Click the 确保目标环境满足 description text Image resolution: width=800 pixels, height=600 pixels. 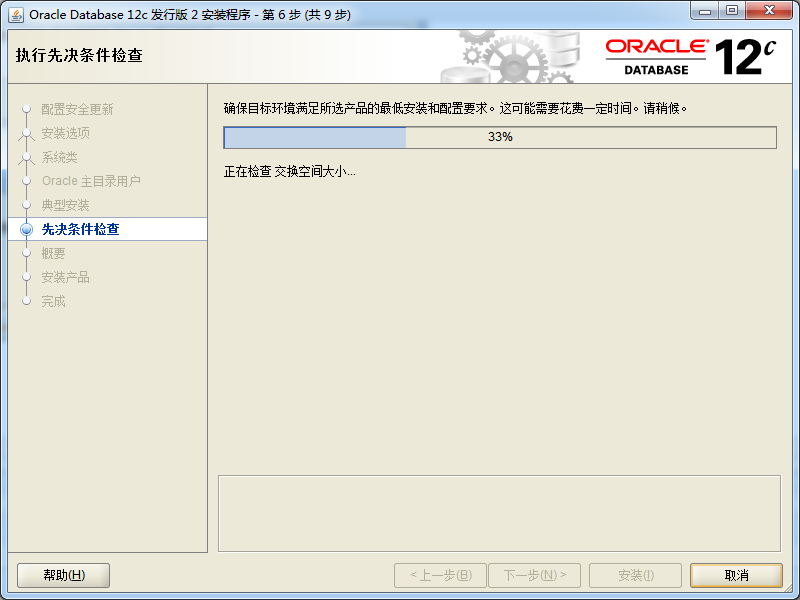tap(456, 109)
